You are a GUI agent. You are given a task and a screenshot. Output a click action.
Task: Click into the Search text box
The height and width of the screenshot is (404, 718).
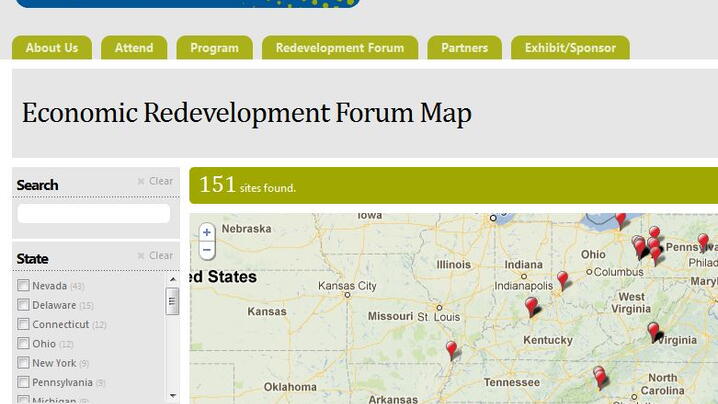(x=94, y=213)
